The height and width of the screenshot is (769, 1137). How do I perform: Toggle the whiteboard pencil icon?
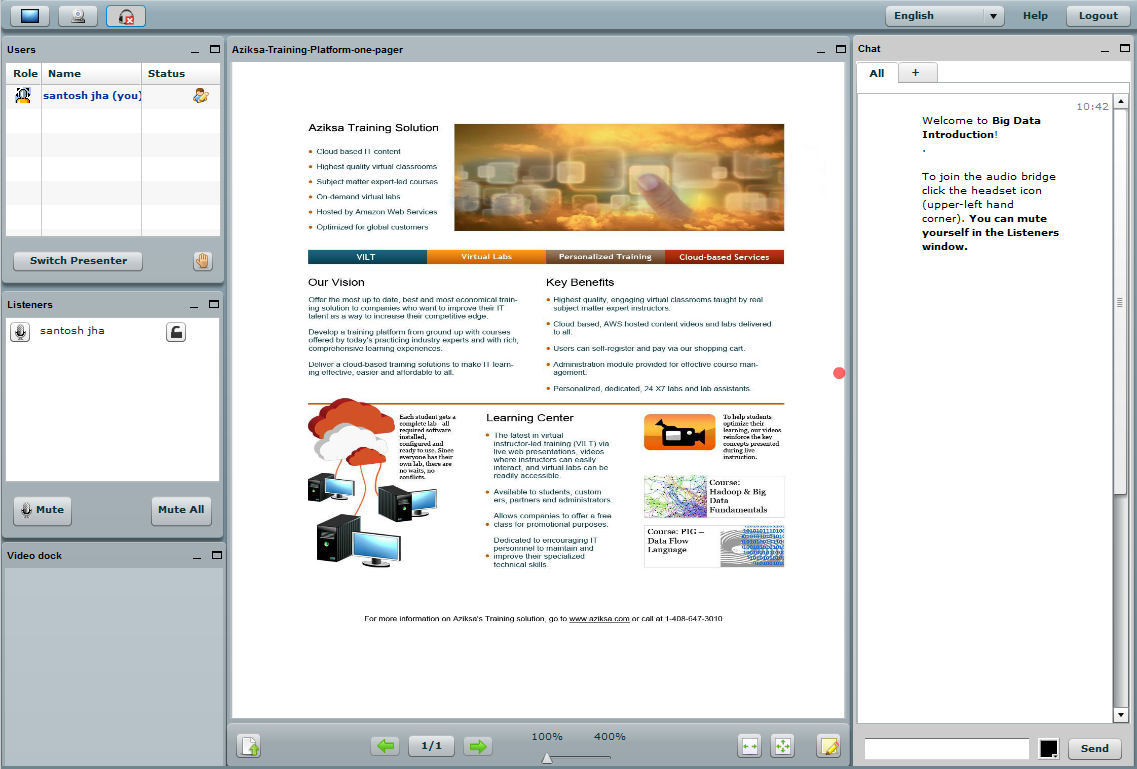click(829, 746)
